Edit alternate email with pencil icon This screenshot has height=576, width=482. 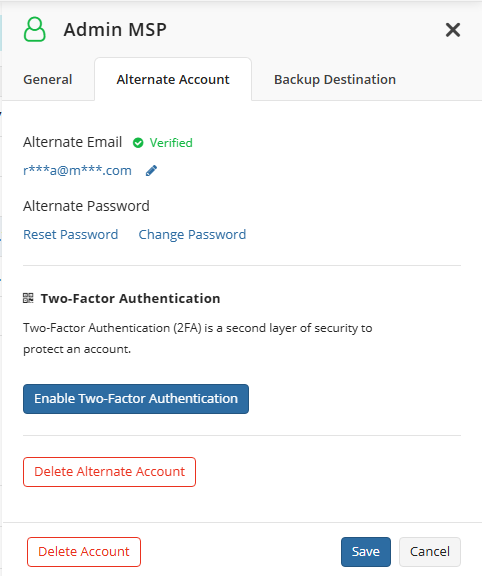click(x=151, y=170)
